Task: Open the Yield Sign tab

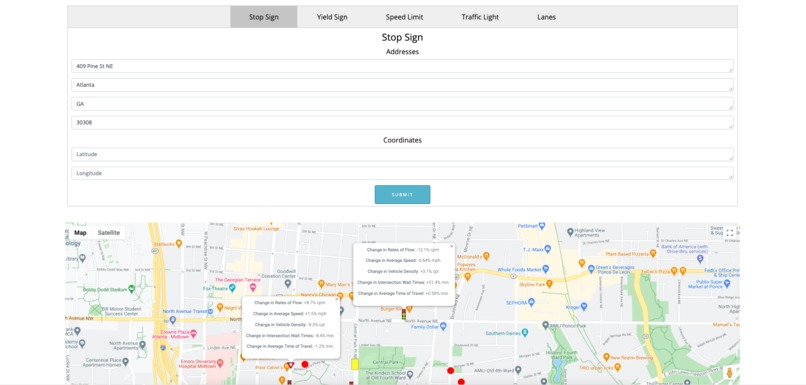Action: 332,17
